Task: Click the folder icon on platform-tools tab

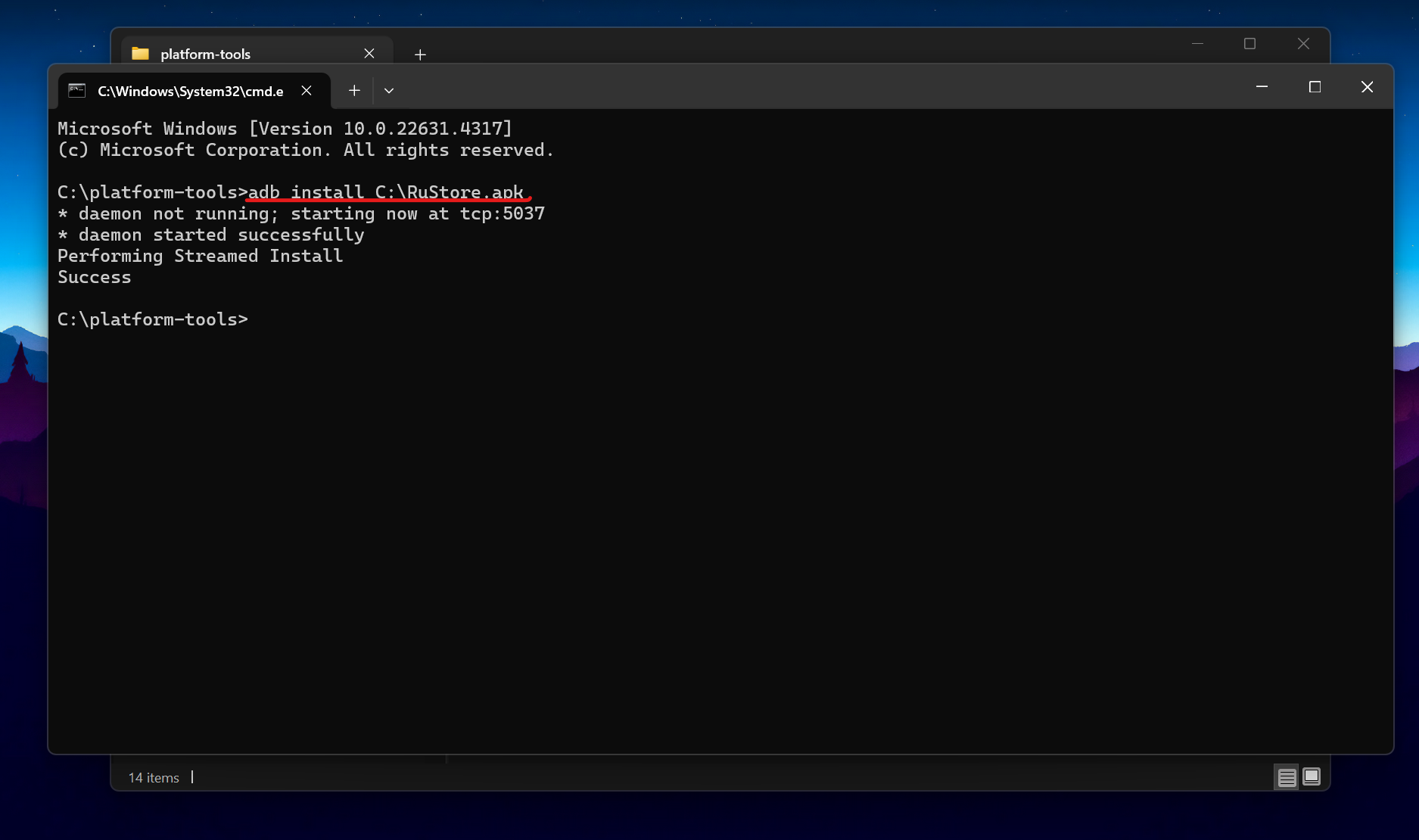Action: [140, 54]
